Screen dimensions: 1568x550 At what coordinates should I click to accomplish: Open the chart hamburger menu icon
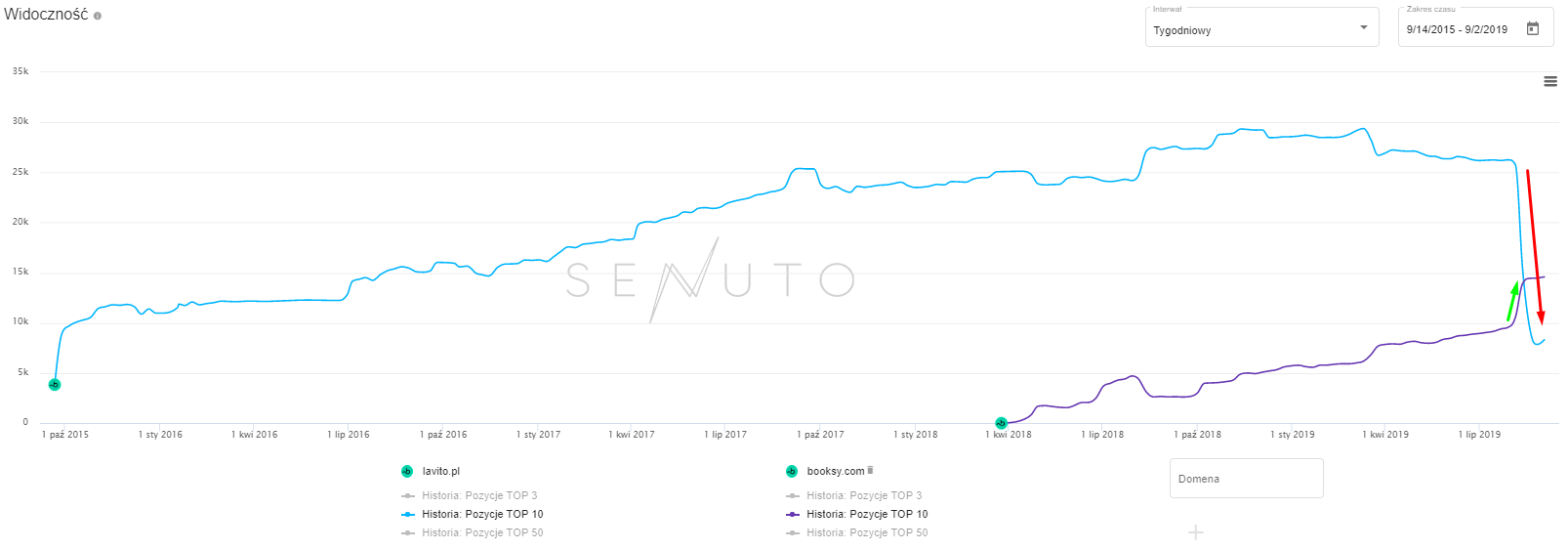[x=1549, y=82]
